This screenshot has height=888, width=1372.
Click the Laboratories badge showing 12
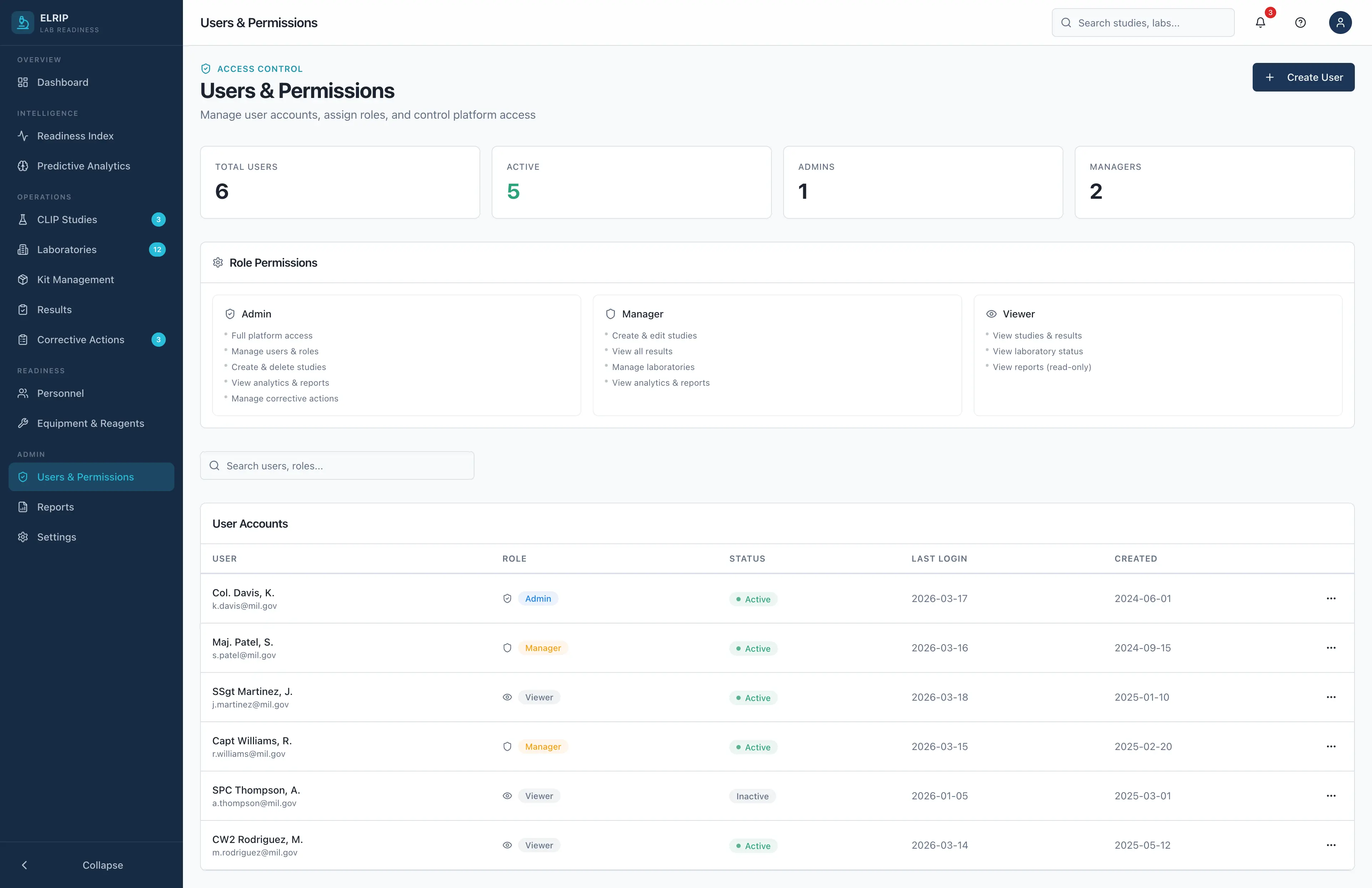157,250
